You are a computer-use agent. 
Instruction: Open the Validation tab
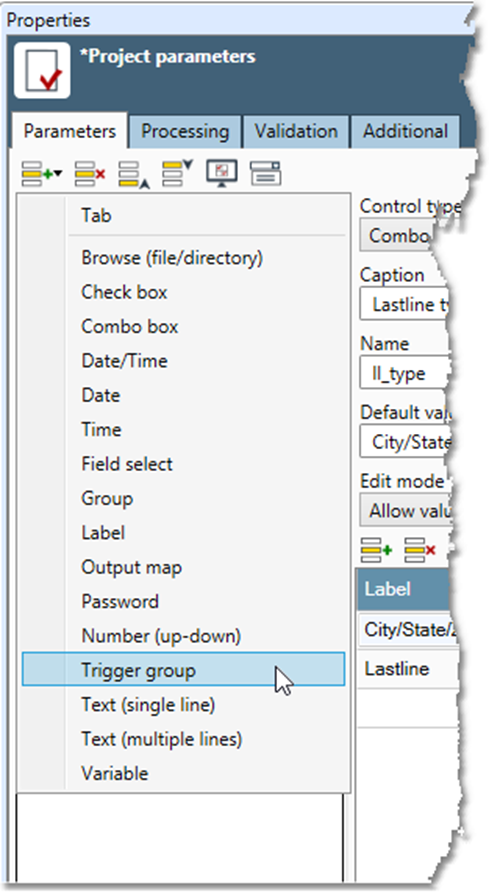(296, 132)
